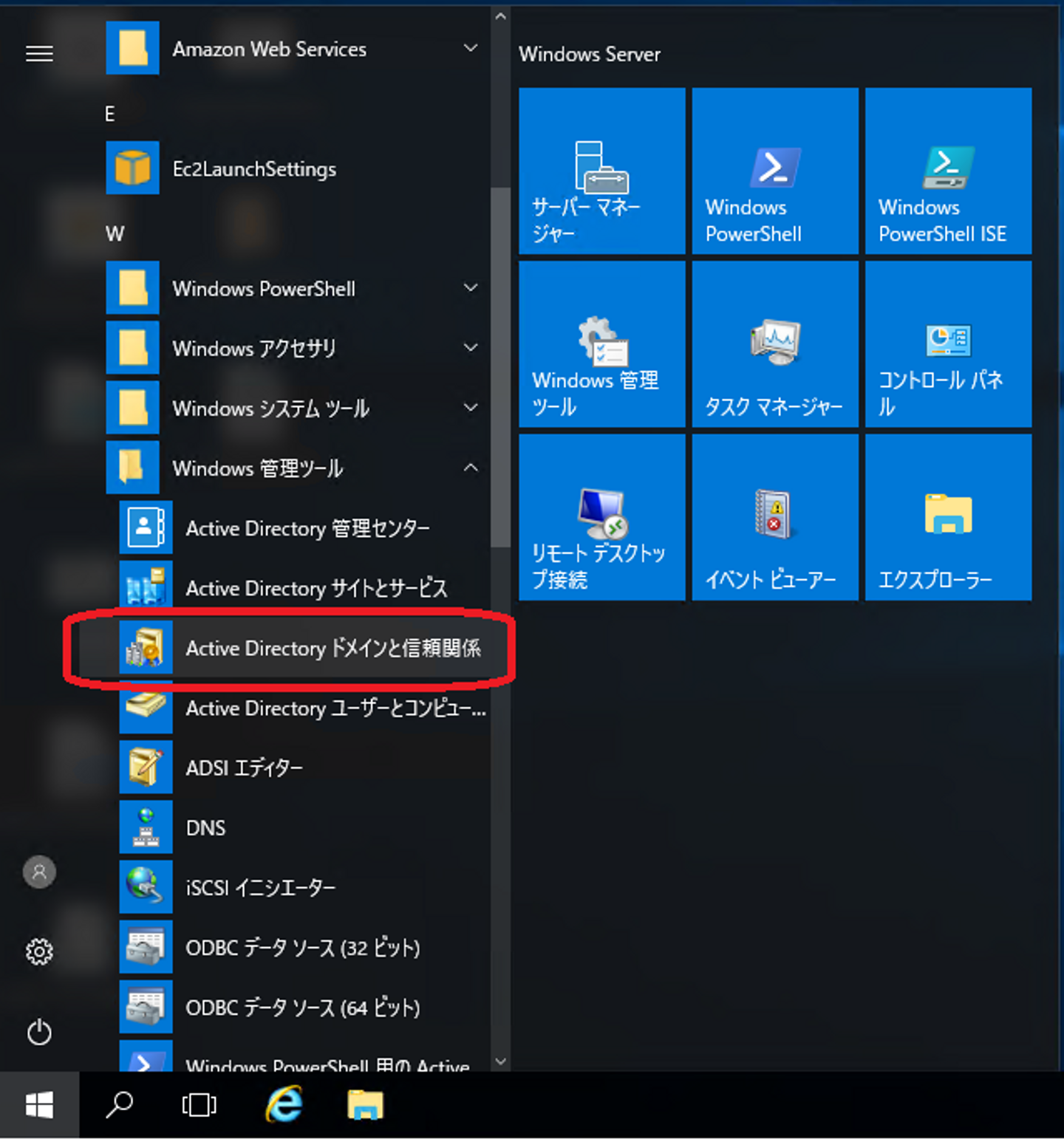
Task: Expand Amazon Web Services folder chevron
Action: coord(471,48)
